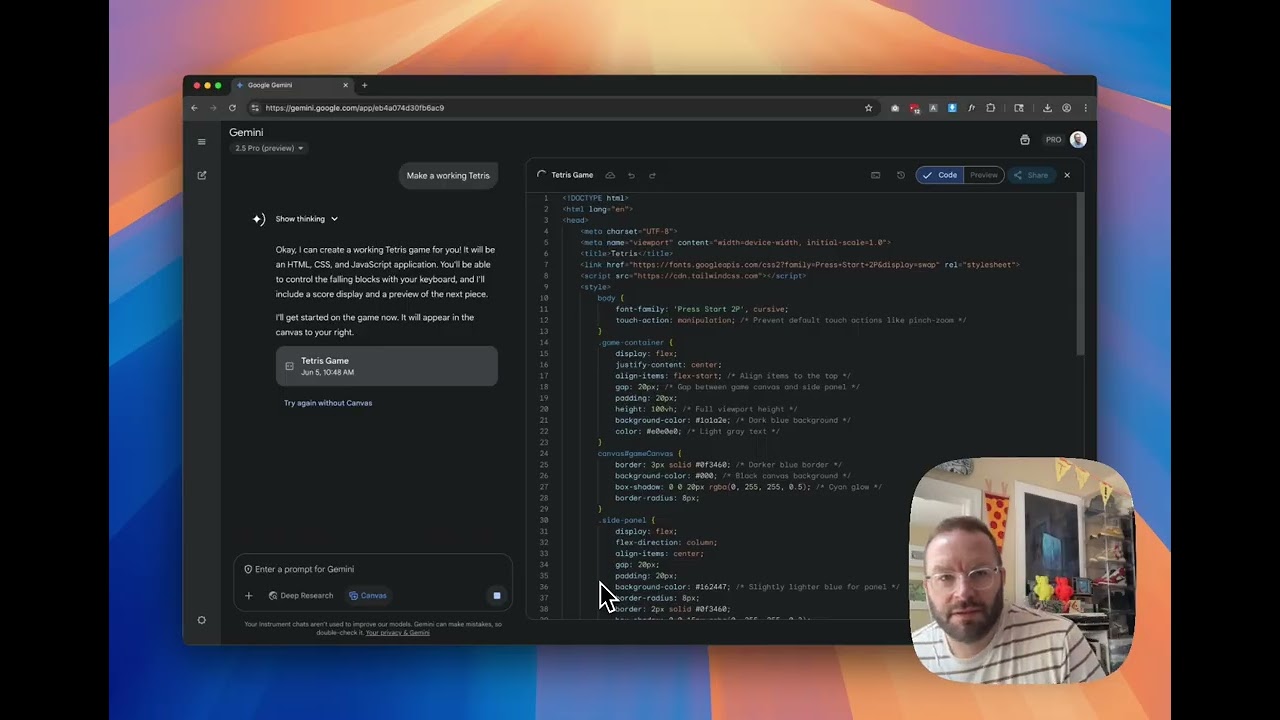
Task: Go forward in the browser
Action: click(x=213, y=108)
